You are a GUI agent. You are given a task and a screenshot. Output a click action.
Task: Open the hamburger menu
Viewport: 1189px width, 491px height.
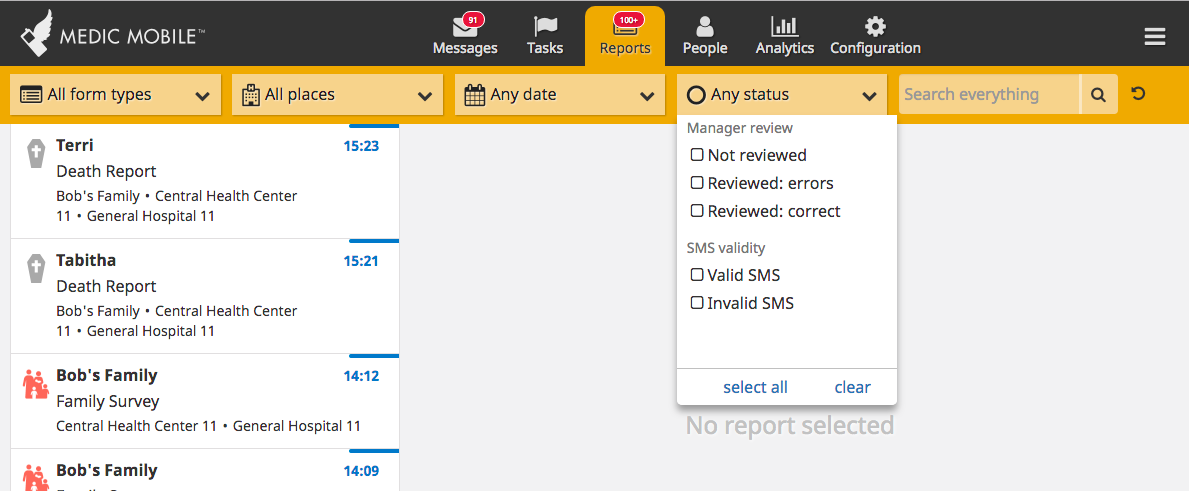(x=1155, y=36)
